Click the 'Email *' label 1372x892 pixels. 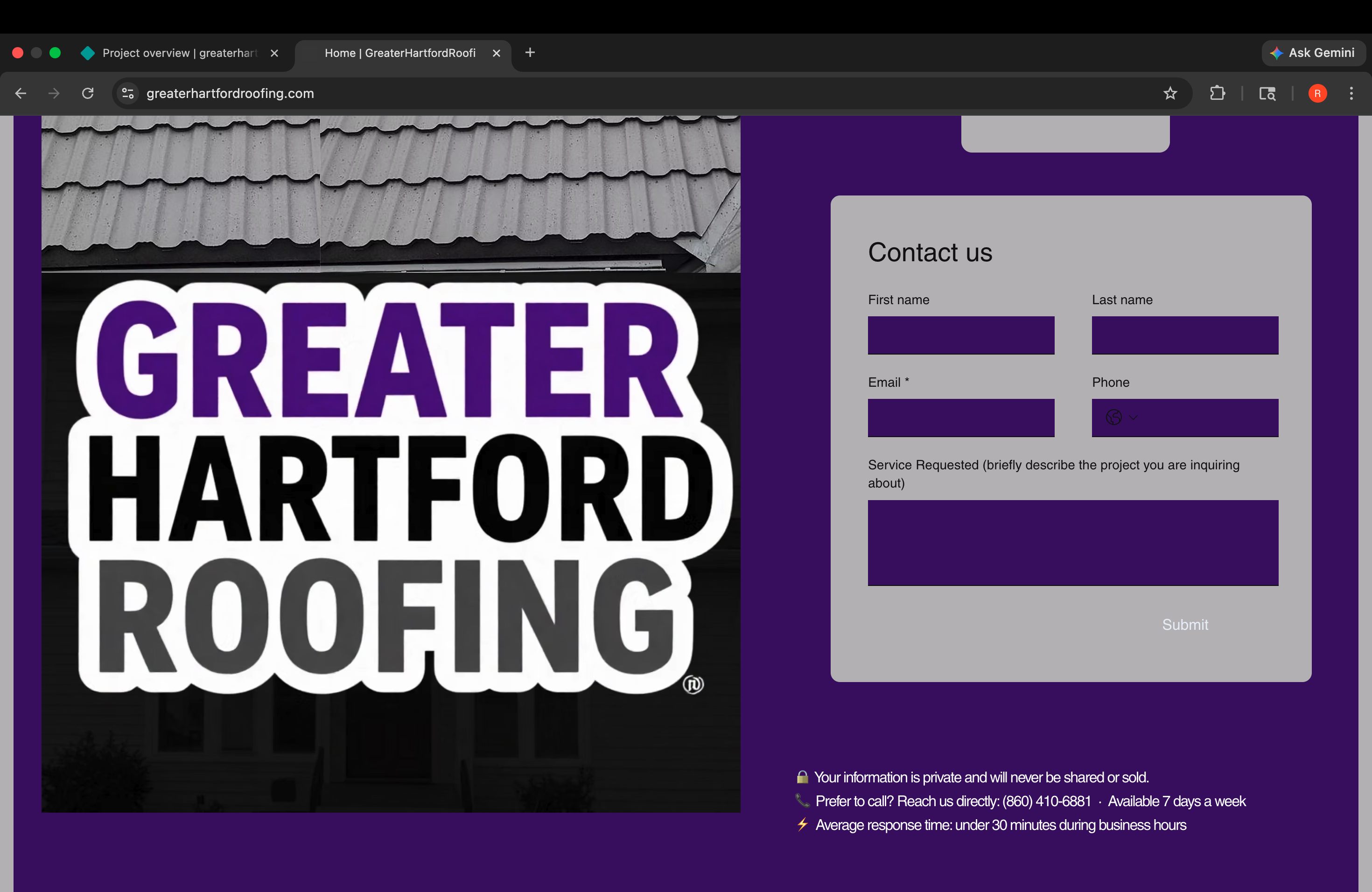[x=889, y=382]
